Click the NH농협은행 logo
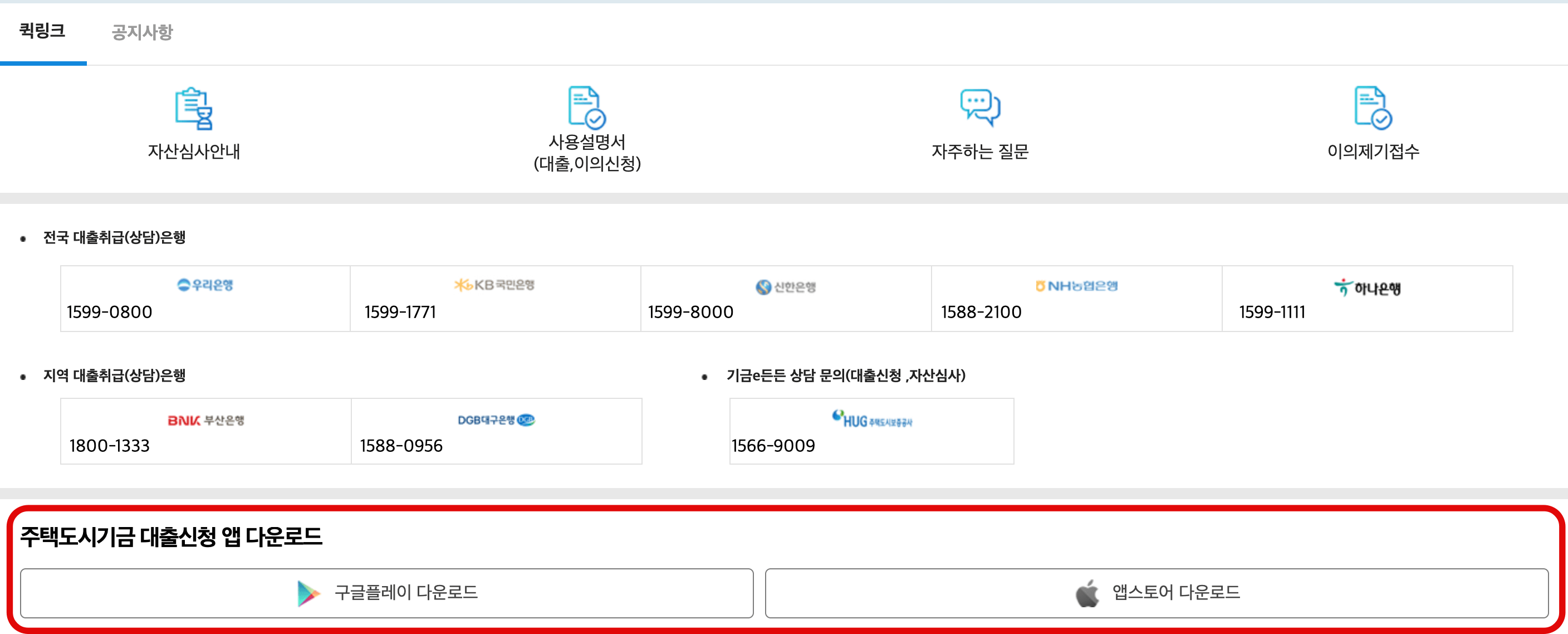Viewport: 1568px width, 634px height. coord(1076,286)
